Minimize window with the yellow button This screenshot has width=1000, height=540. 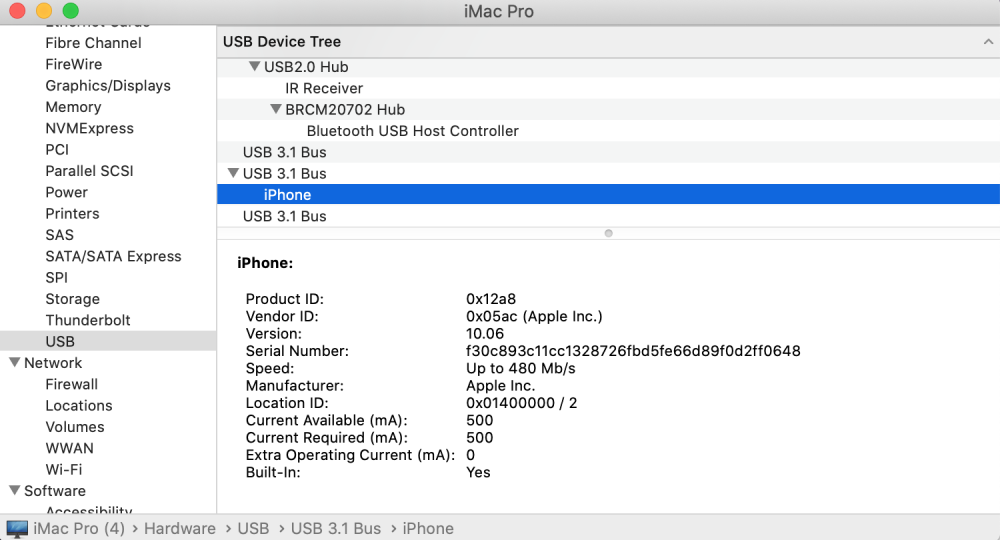point(44,11)
